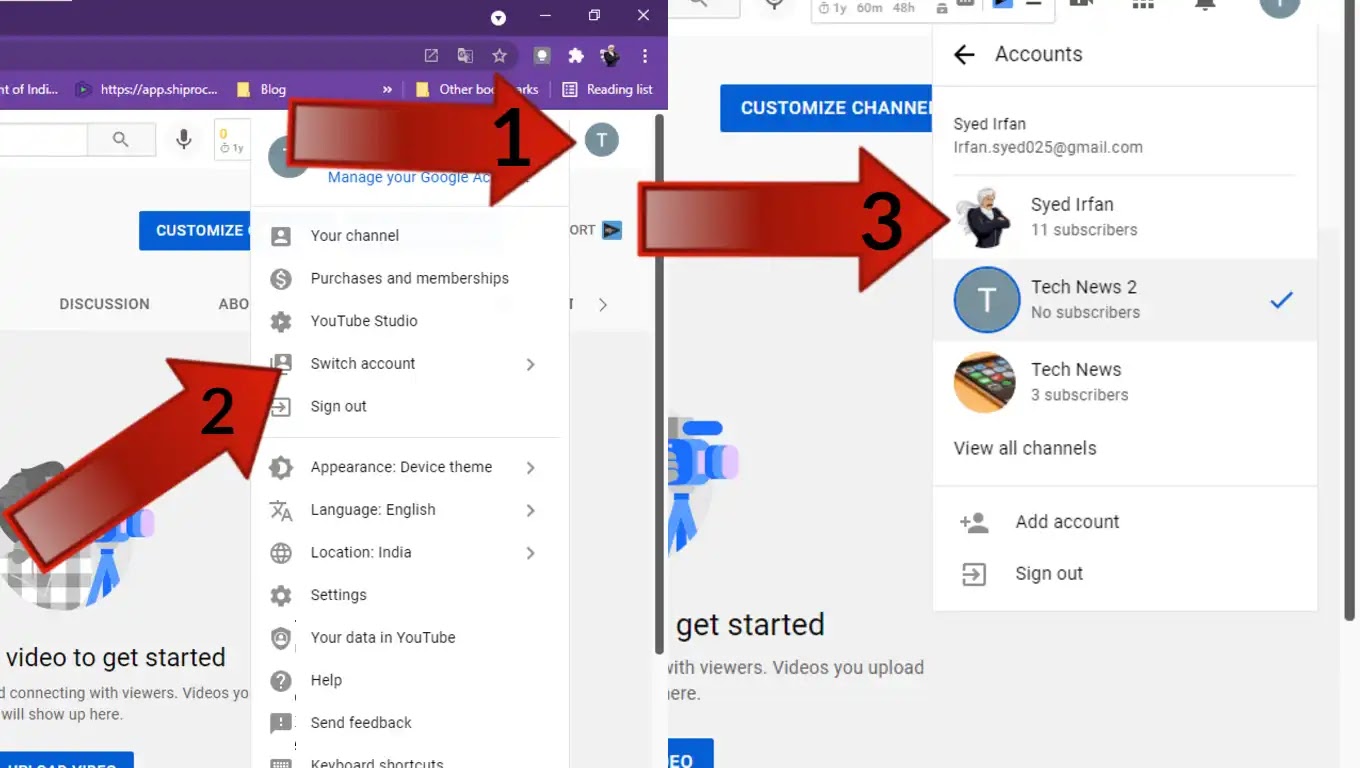Open YouTube Studio from the menu
The image size is (1360, 768).
point(410,321)
